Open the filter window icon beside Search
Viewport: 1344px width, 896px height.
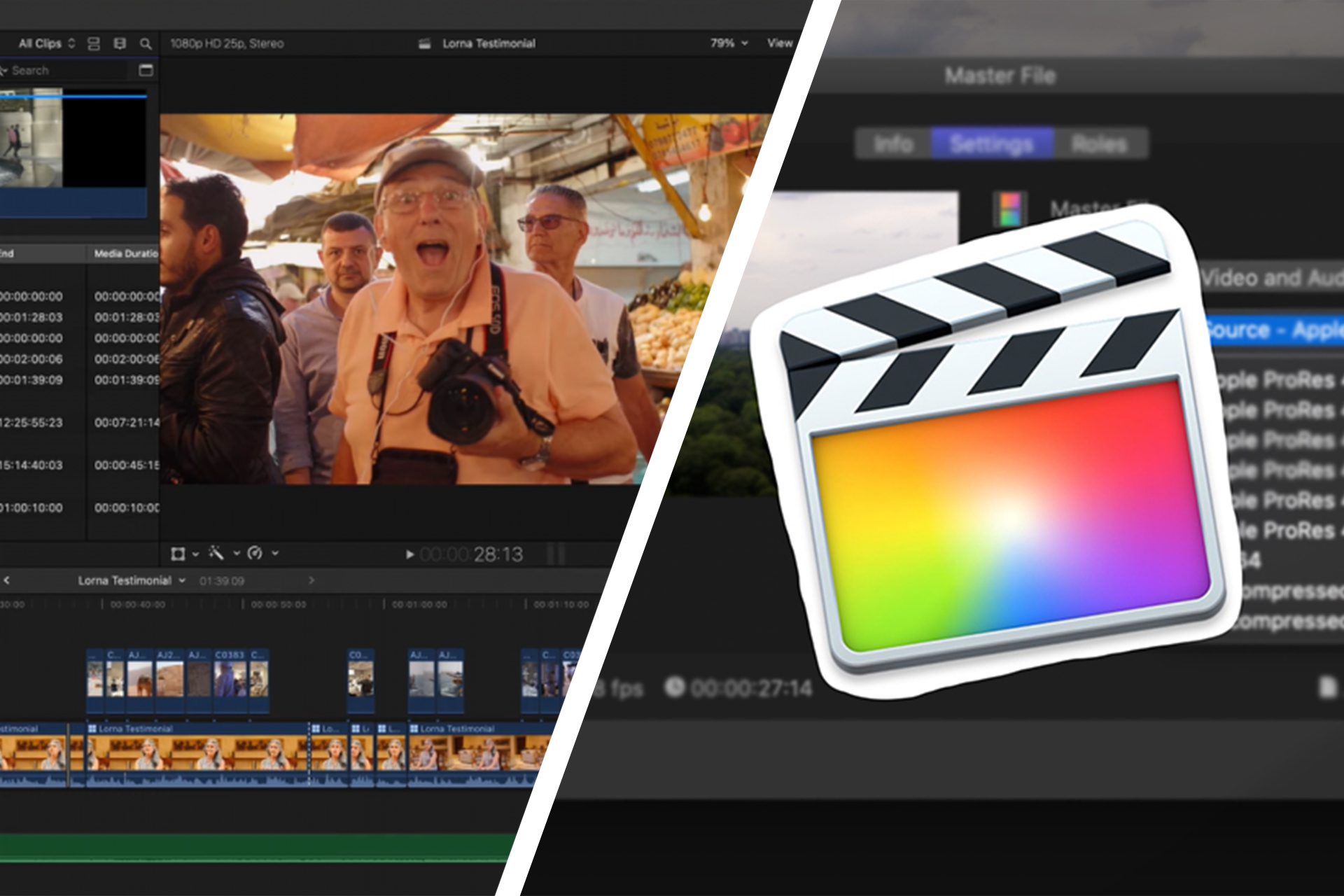146,70
